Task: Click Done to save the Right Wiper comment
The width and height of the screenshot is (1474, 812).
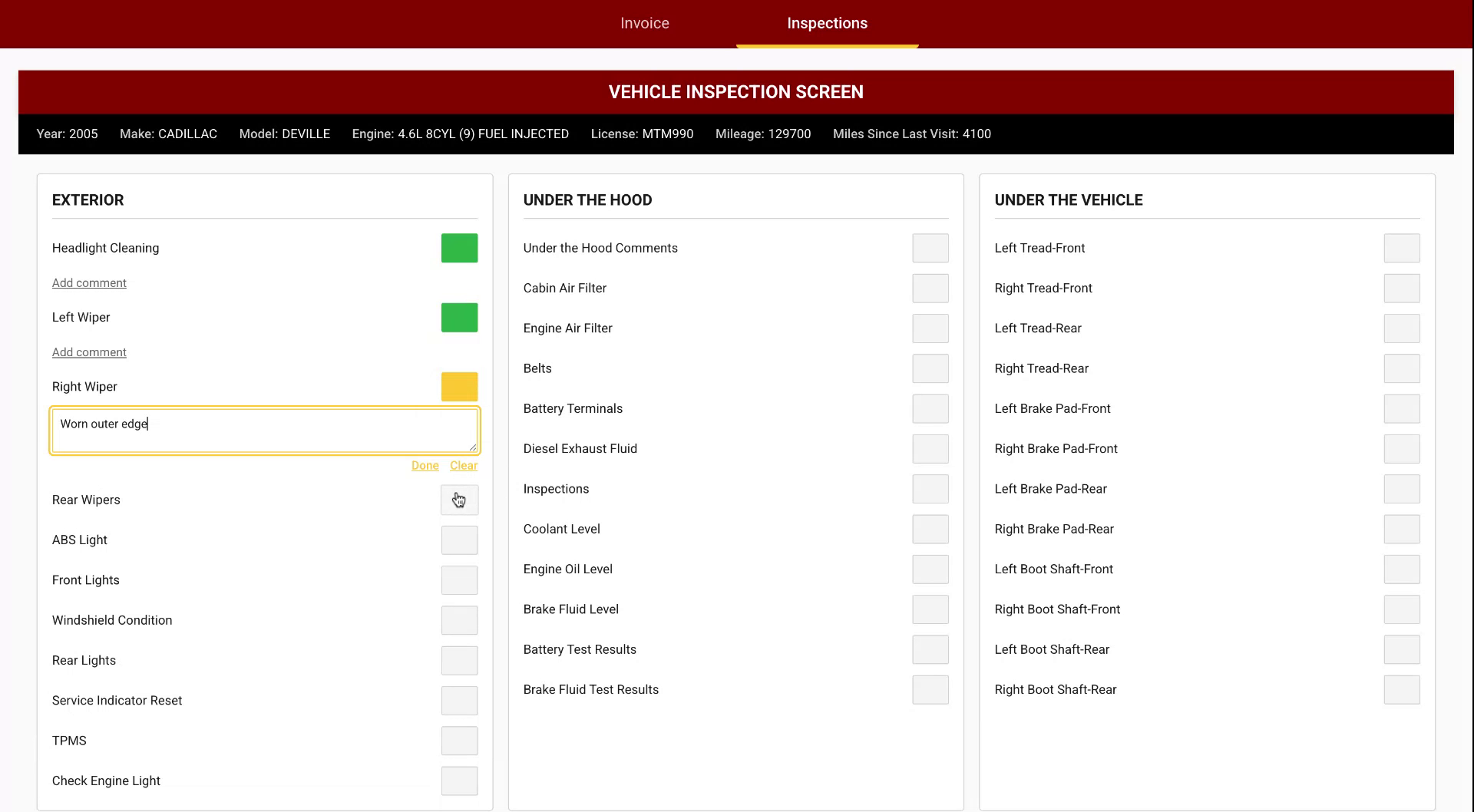Action: (x=425, y=465)
